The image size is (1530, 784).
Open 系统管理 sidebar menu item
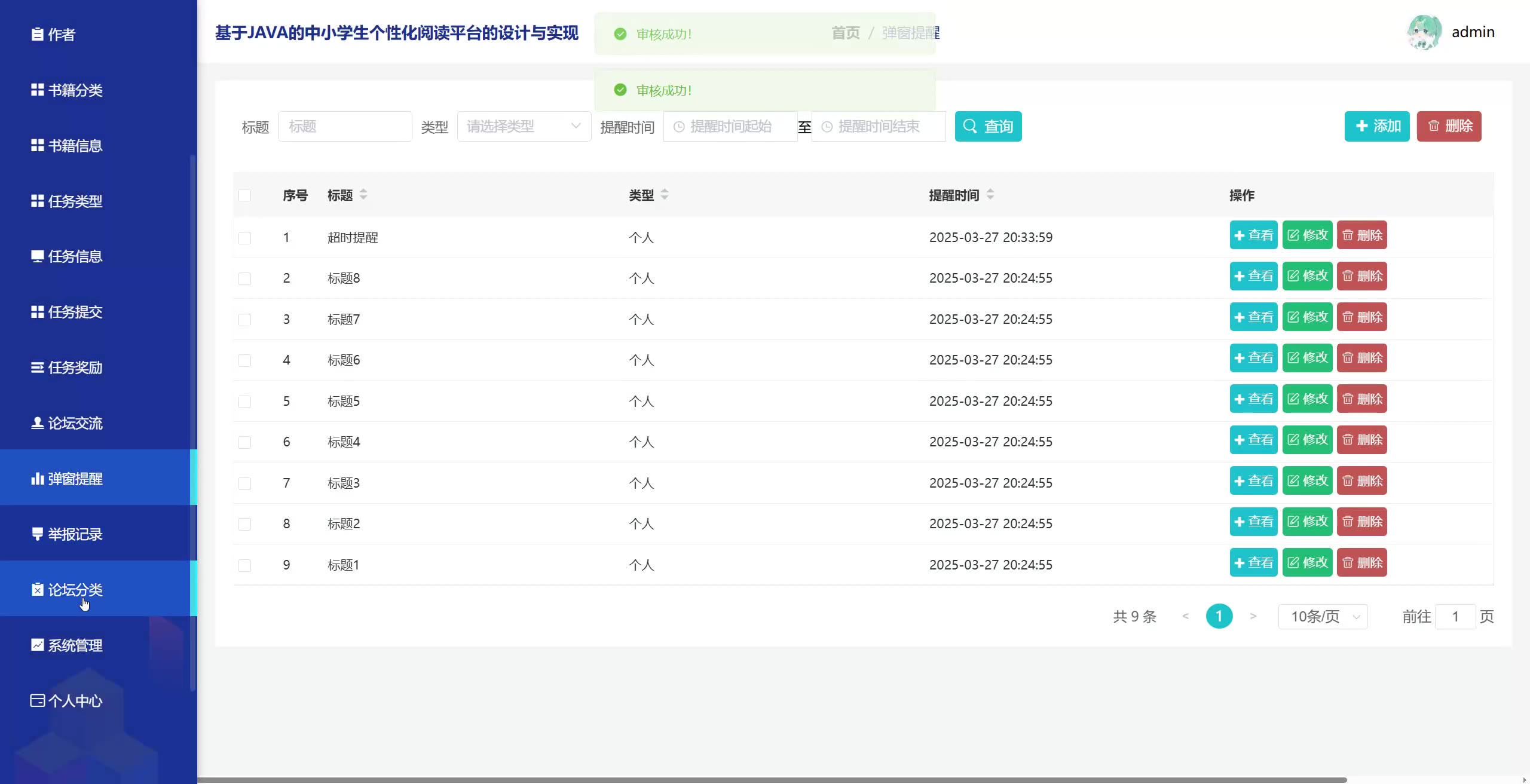click(75, 645)
